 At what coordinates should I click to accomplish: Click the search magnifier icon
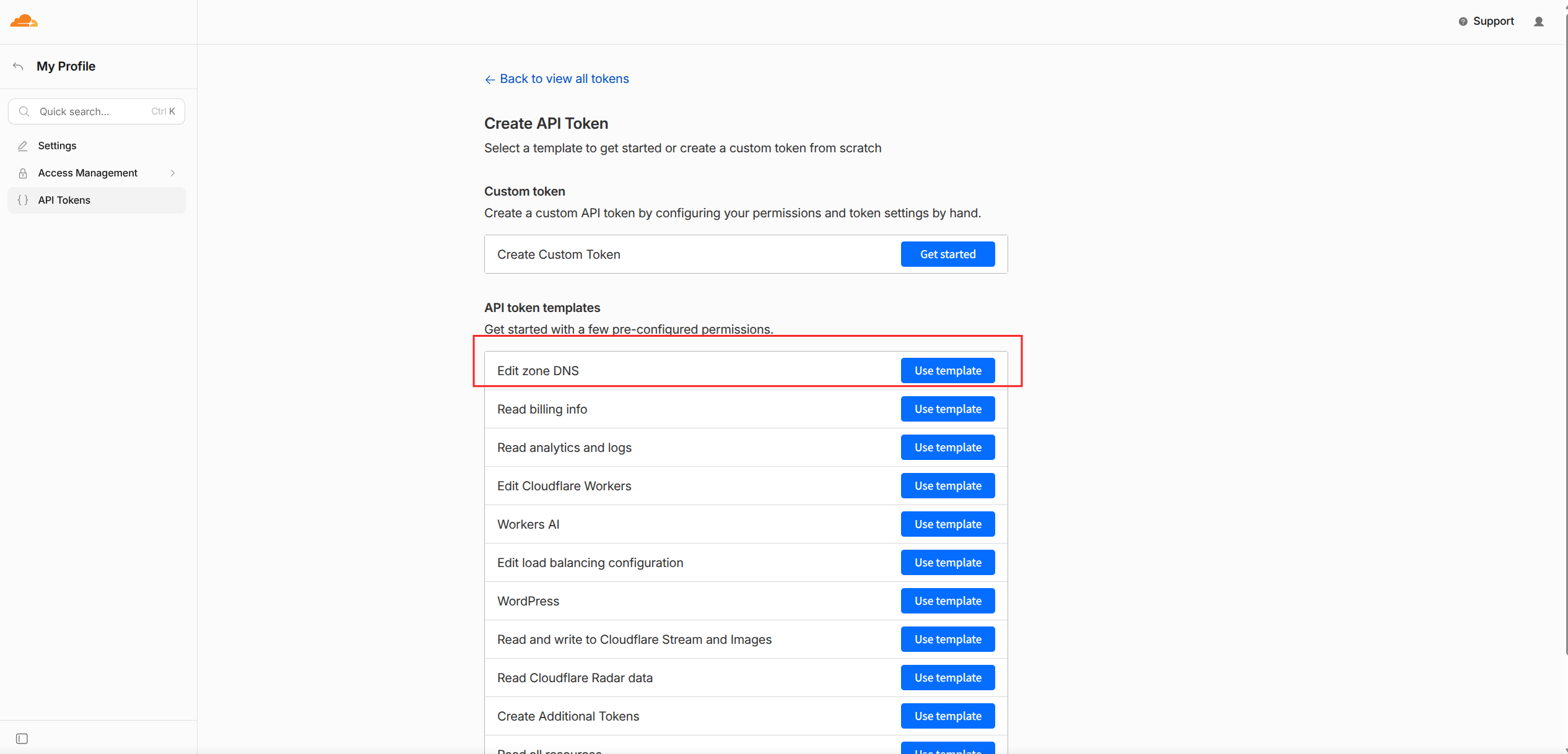24,111
